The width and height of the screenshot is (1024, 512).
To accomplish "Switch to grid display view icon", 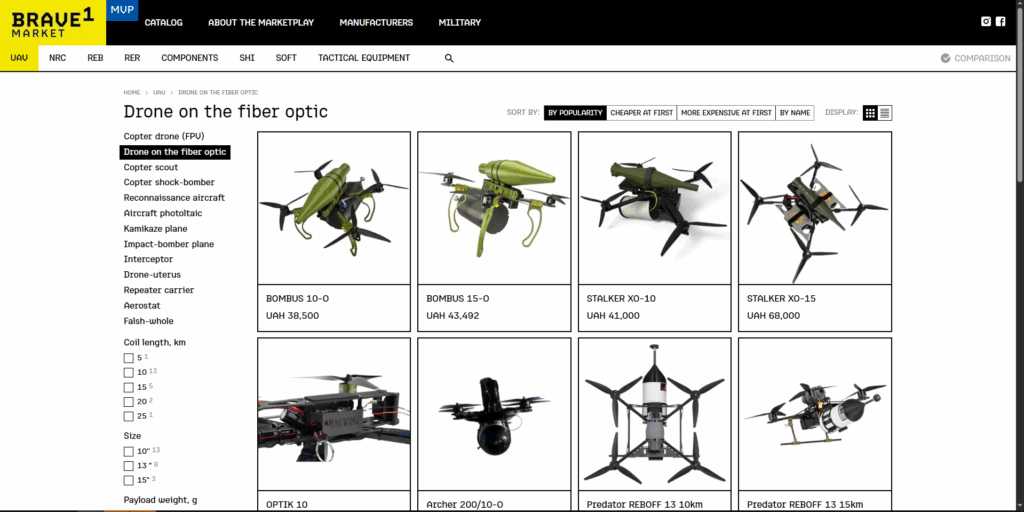I will 870,113.
